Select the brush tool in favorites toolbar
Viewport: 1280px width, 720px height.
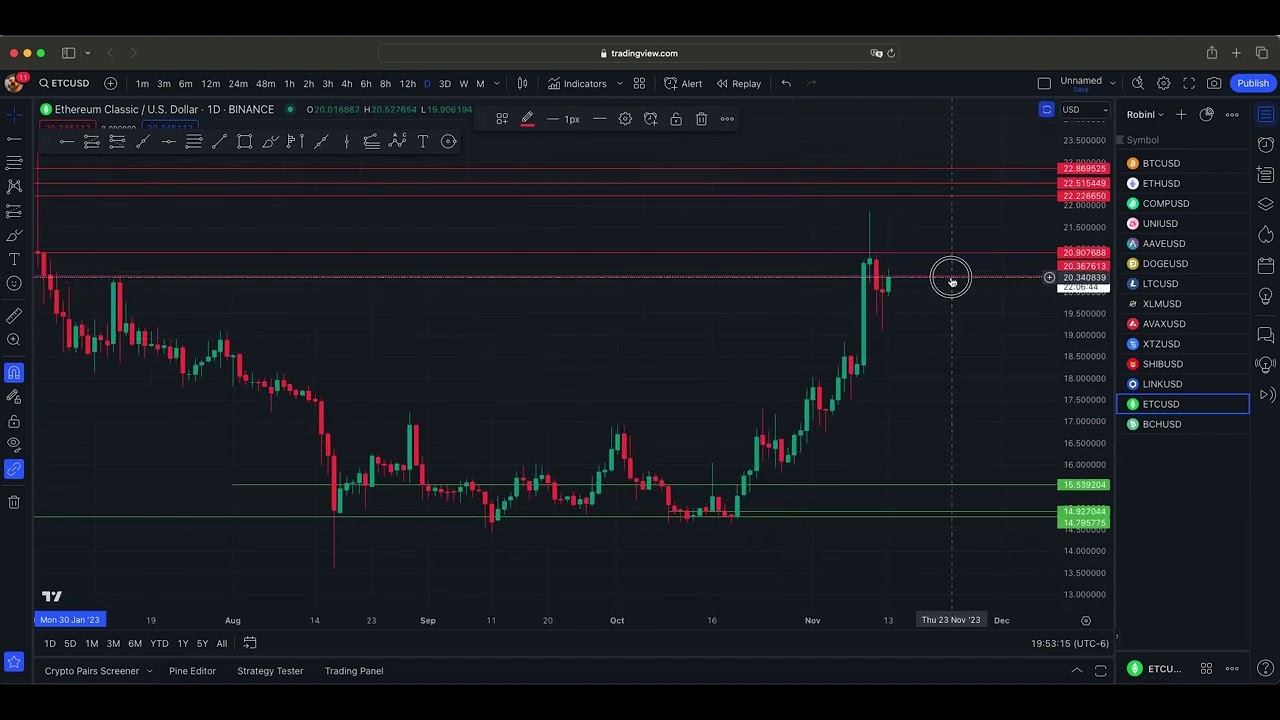270,142
